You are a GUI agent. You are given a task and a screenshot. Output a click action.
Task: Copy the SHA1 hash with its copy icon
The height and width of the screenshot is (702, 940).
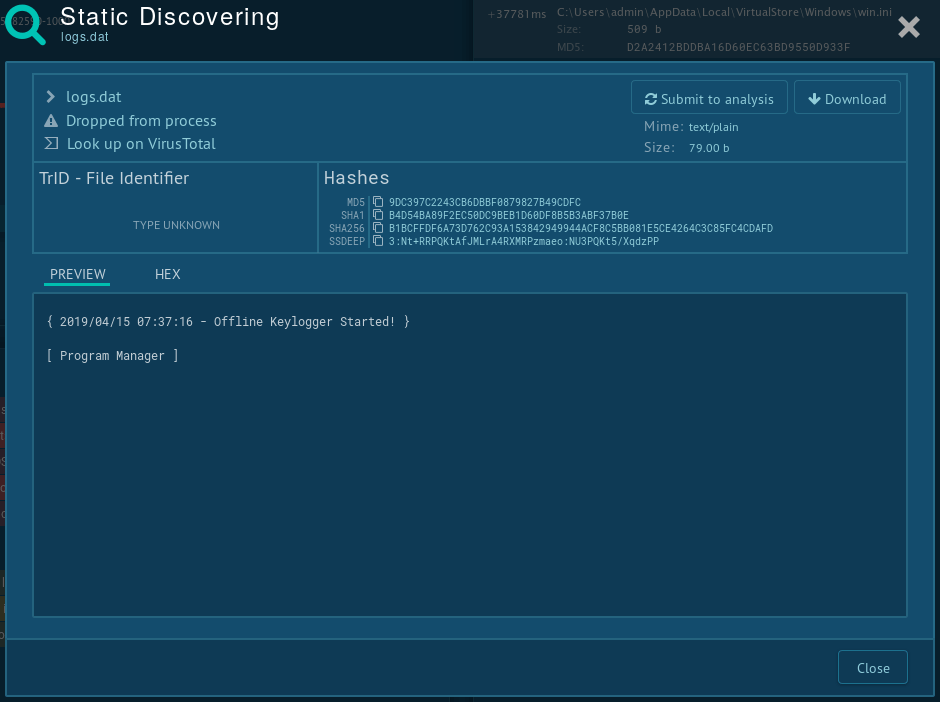pyautogui.click(x=378, y=215)
